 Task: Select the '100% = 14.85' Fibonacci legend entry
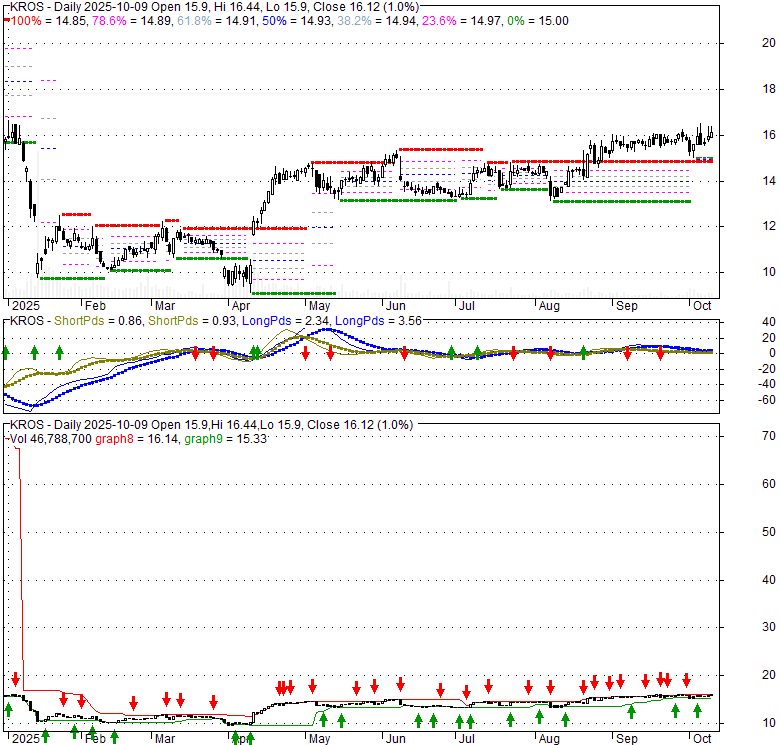[x=49, y=21]
